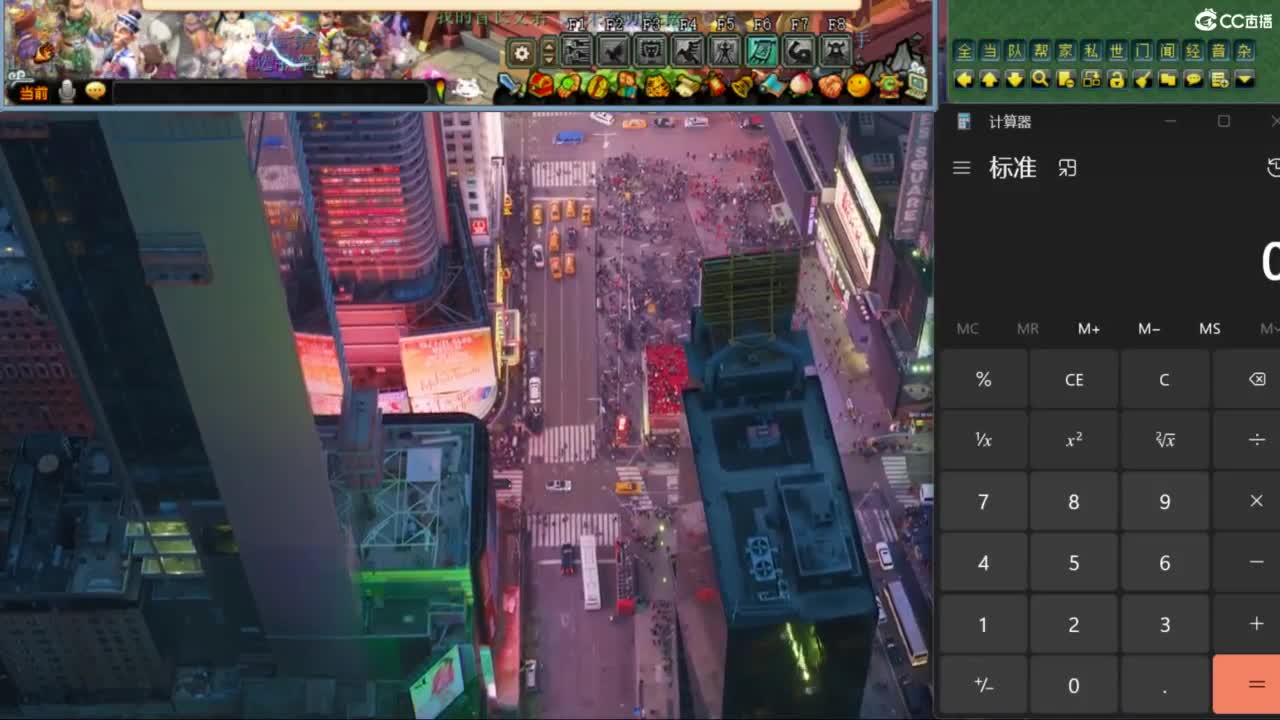Viewport: 1280px width, 720px height.
Task: Click the computer system icon in game bar
Action: coord(917,84)
